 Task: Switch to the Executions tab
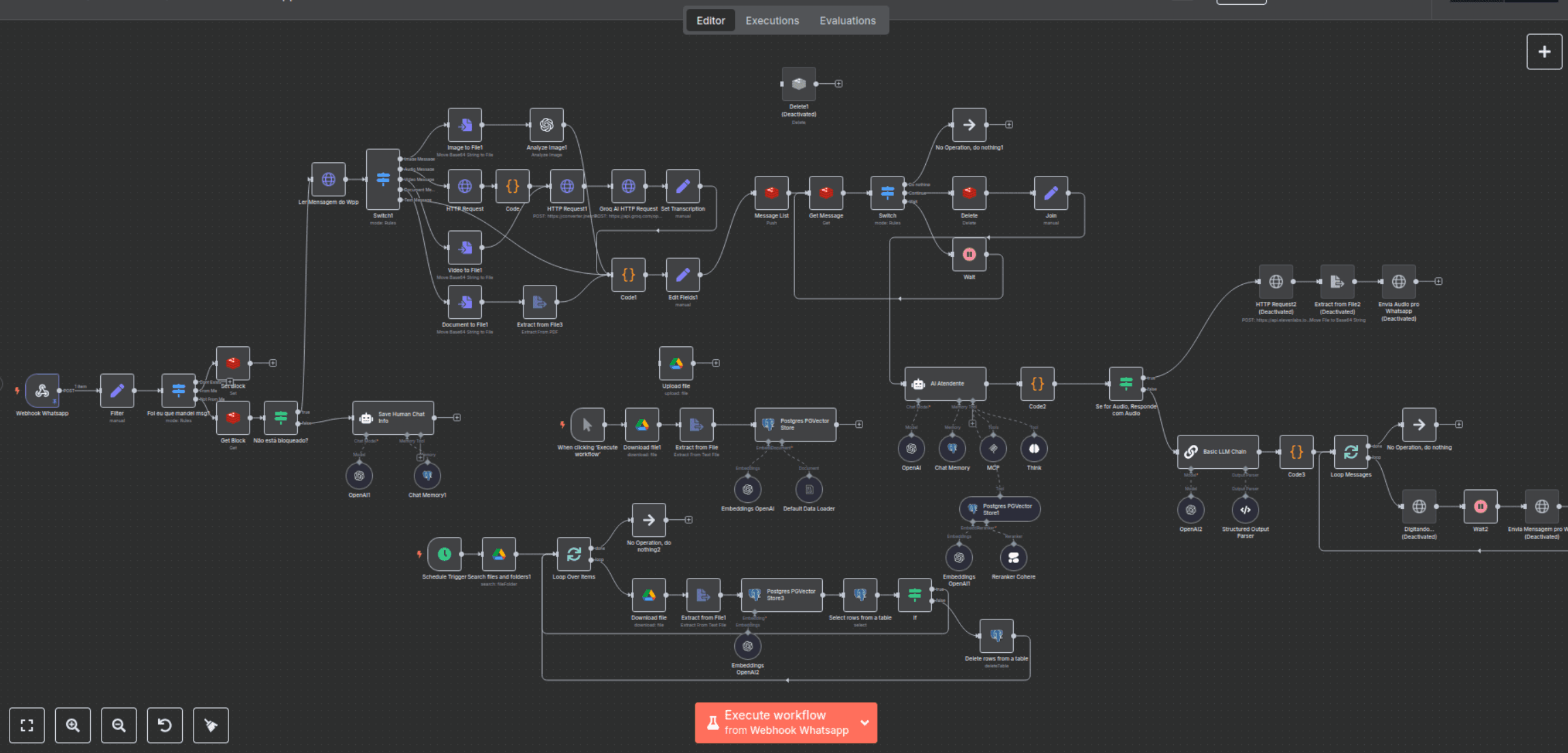[x=772, y=20]
